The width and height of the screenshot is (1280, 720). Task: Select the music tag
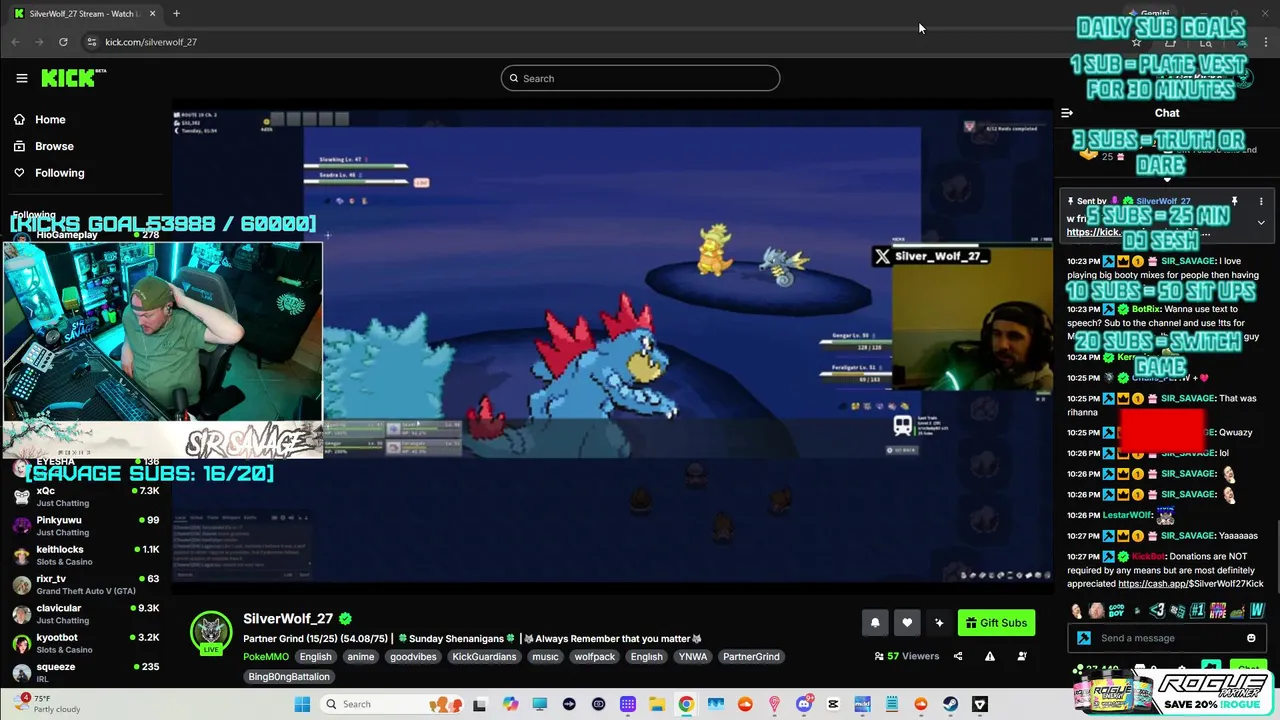pos(545,657)
